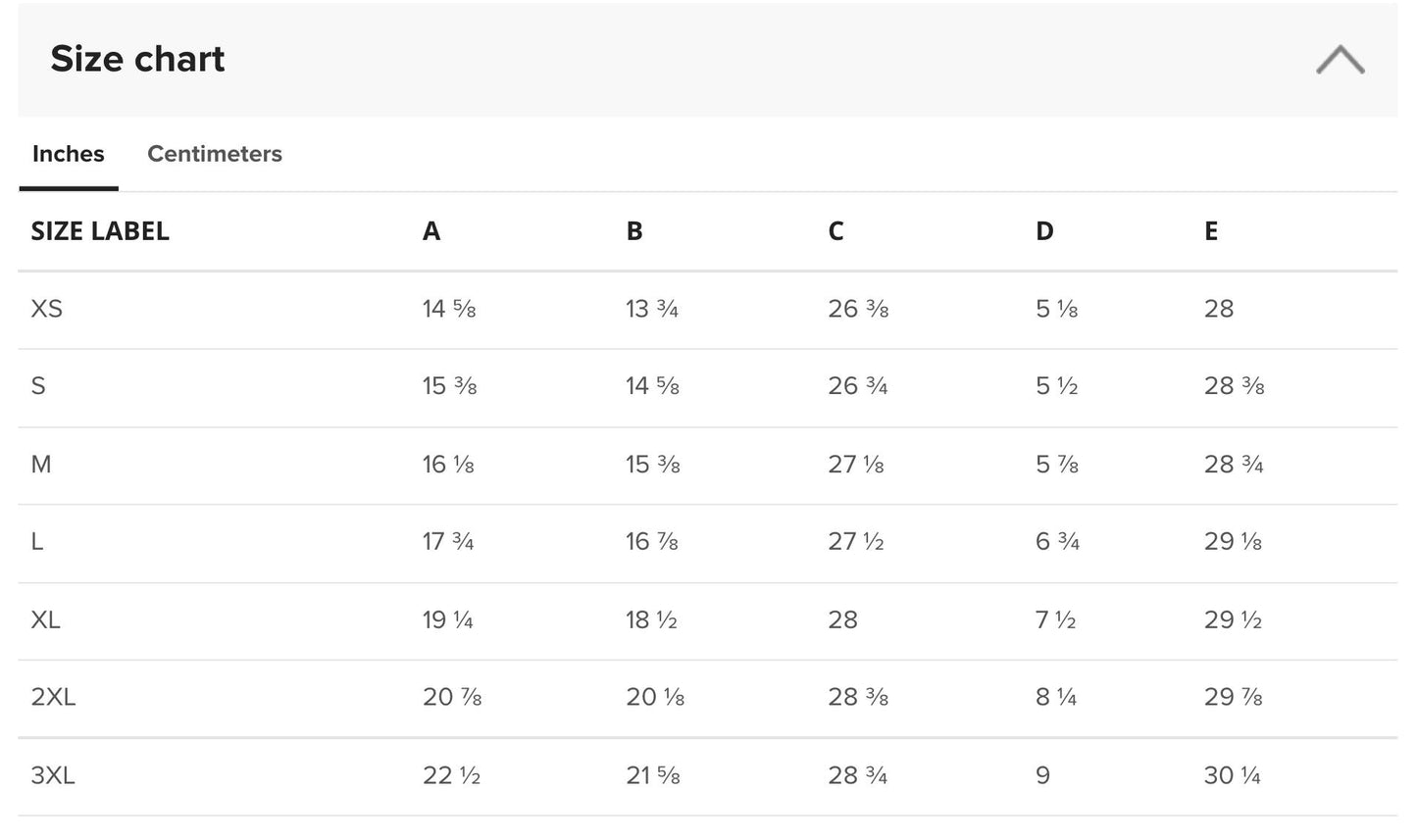
Task: Select the 2XL size label
Action: pos(53,697)
